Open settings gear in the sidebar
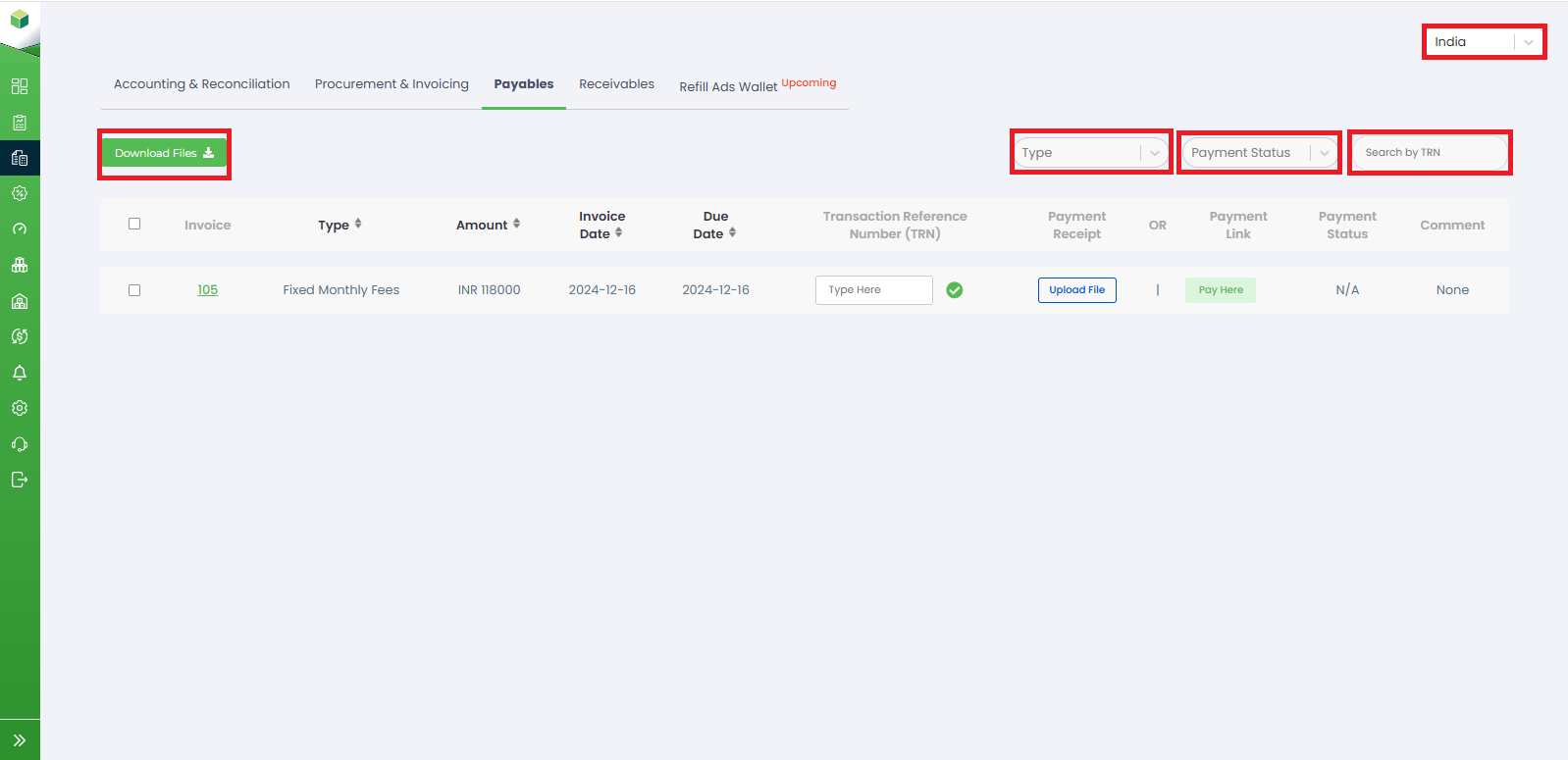 click(x=20, y=408)
